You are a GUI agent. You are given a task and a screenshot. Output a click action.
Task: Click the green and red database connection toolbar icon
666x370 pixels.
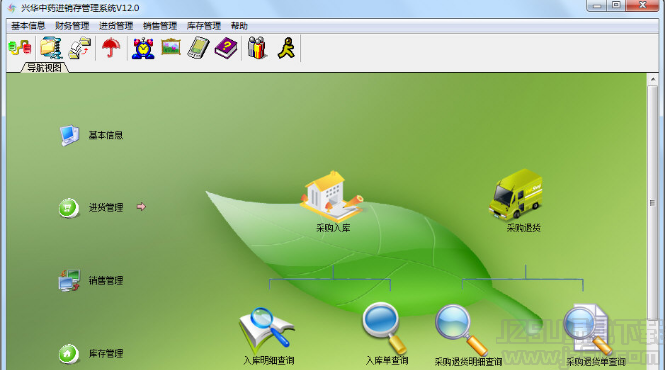click(x=20, y=48)
